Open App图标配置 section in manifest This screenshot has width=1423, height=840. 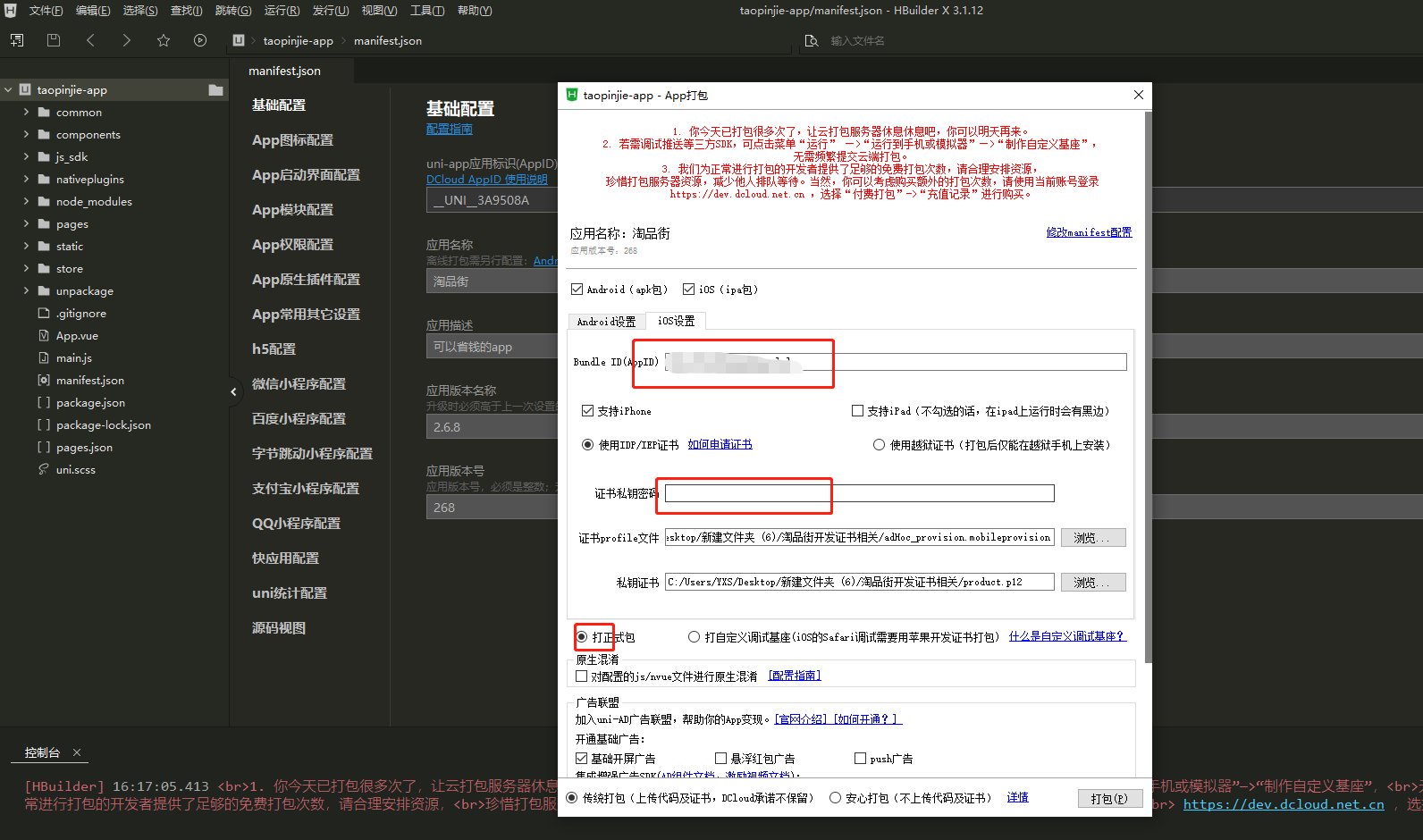point(292,139)
